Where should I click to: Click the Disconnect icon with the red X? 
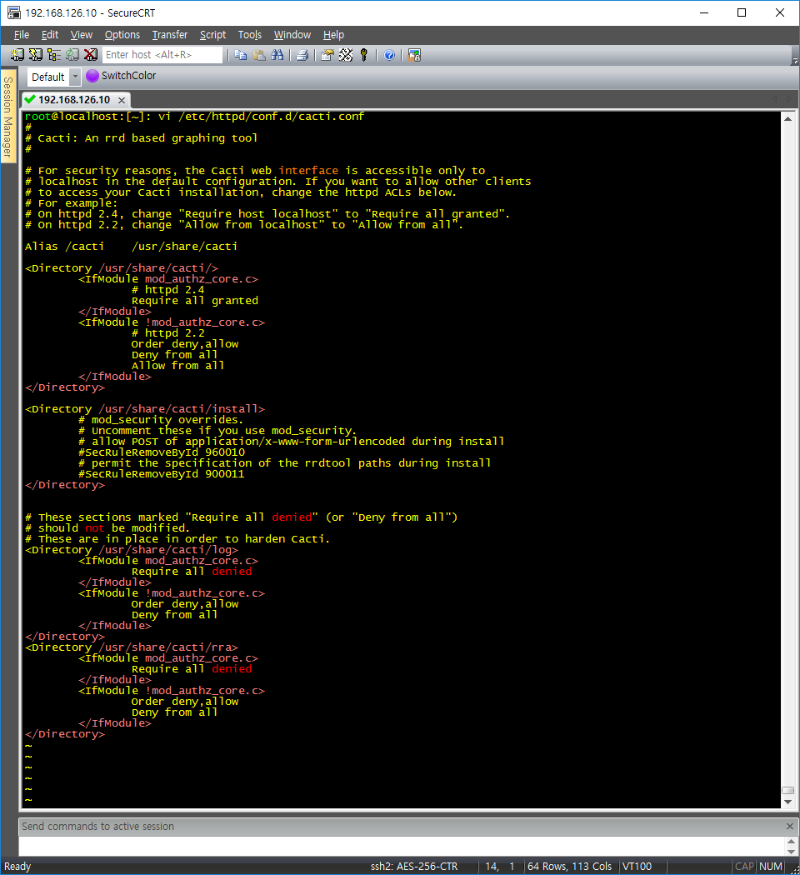coord(91,55)
